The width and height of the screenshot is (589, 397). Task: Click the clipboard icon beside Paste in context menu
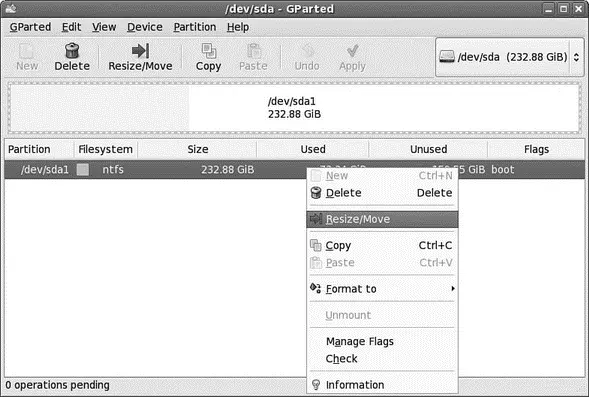coord(316,263)
